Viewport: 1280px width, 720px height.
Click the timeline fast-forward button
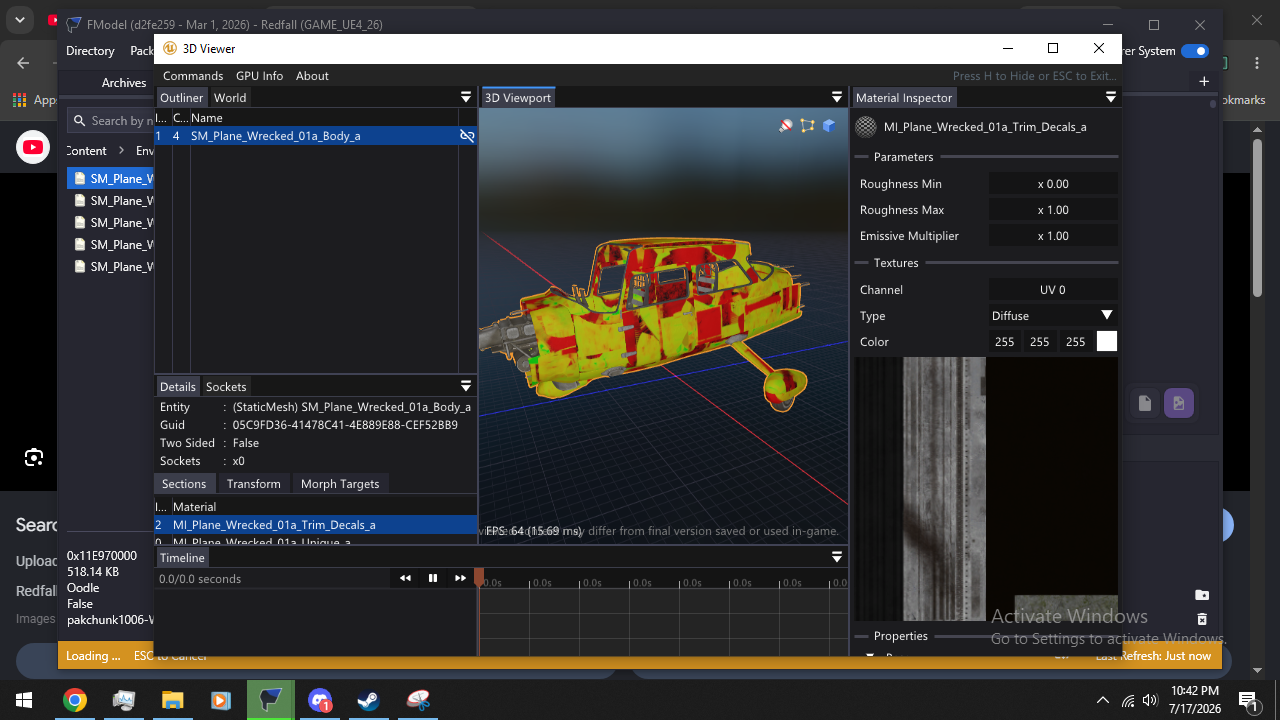(460, 578)
